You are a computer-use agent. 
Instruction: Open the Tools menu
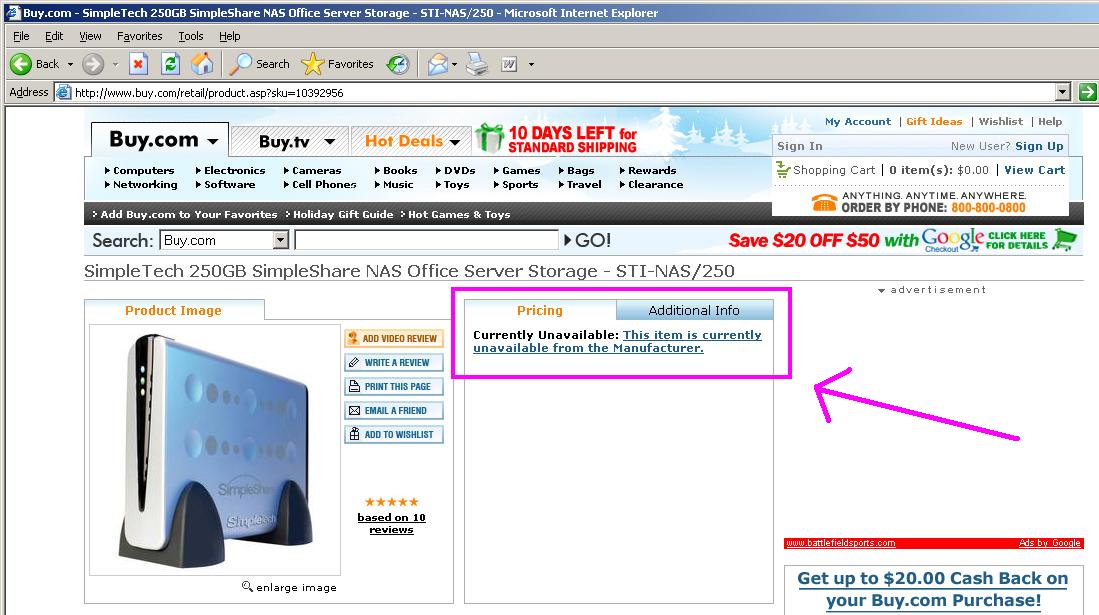click(x=191, y=36)
